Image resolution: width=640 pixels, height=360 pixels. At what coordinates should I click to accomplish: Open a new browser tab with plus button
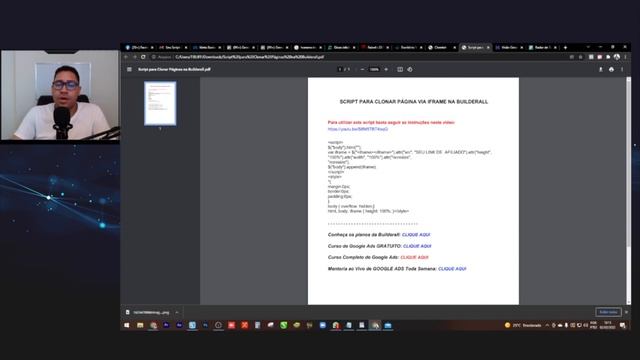pos(565,47)
